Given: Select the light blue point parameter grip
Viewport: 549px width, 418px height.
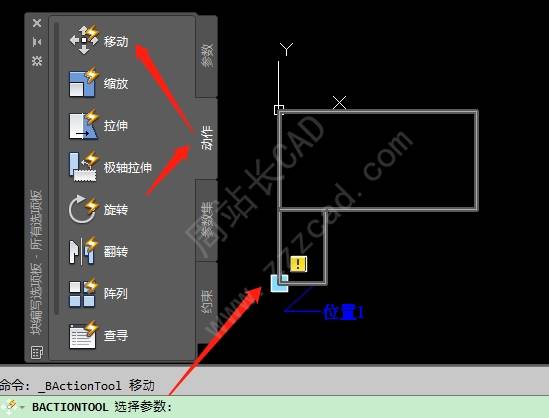Looking at the screenshot, I should (x=279, y=283).
